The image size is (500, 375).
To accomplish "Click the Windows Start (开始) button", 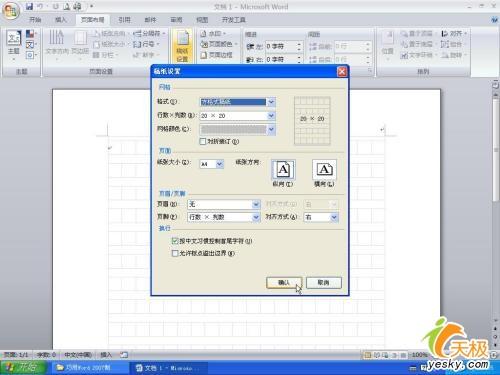I will (x=23, y=368).
